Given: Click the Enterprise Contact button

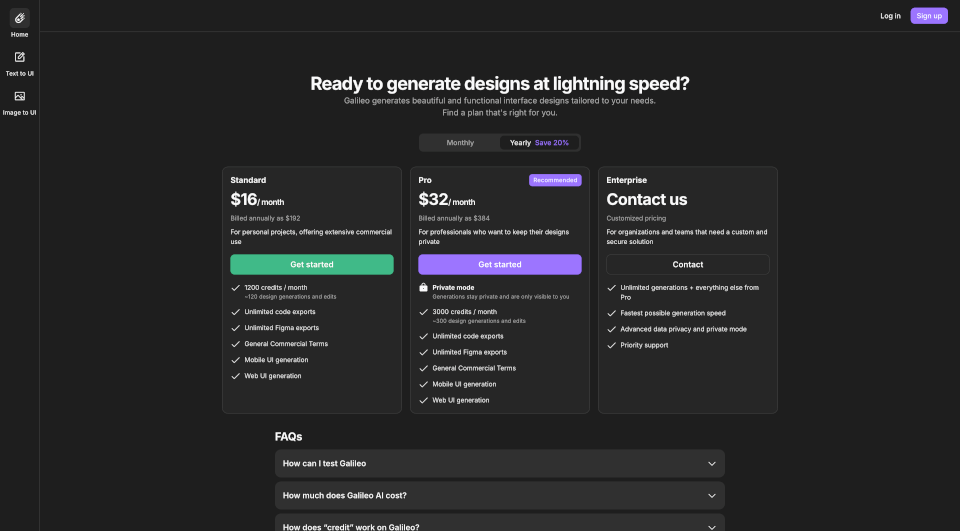Looking at the screenshot, I should click(688, 265).
